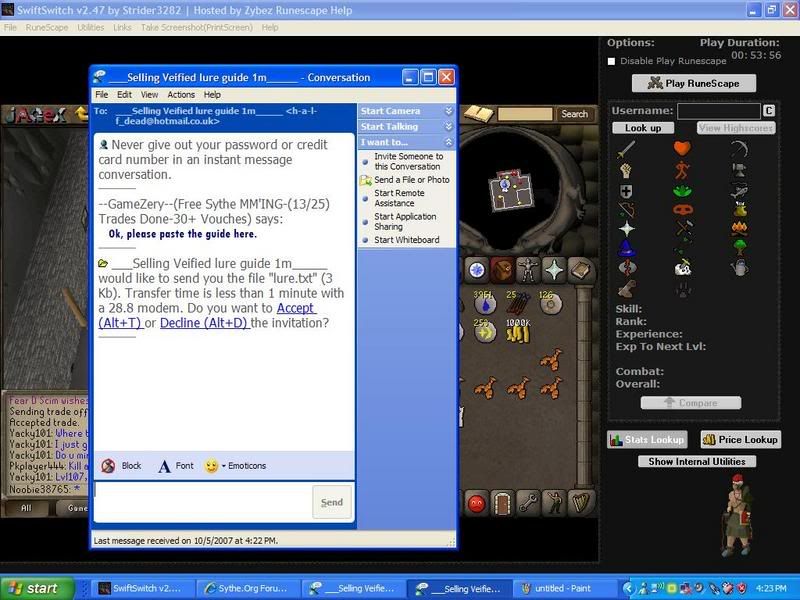Select the Firemaking campfire skill icon
This screenshot has width=800, height=600.
(739, 228)
